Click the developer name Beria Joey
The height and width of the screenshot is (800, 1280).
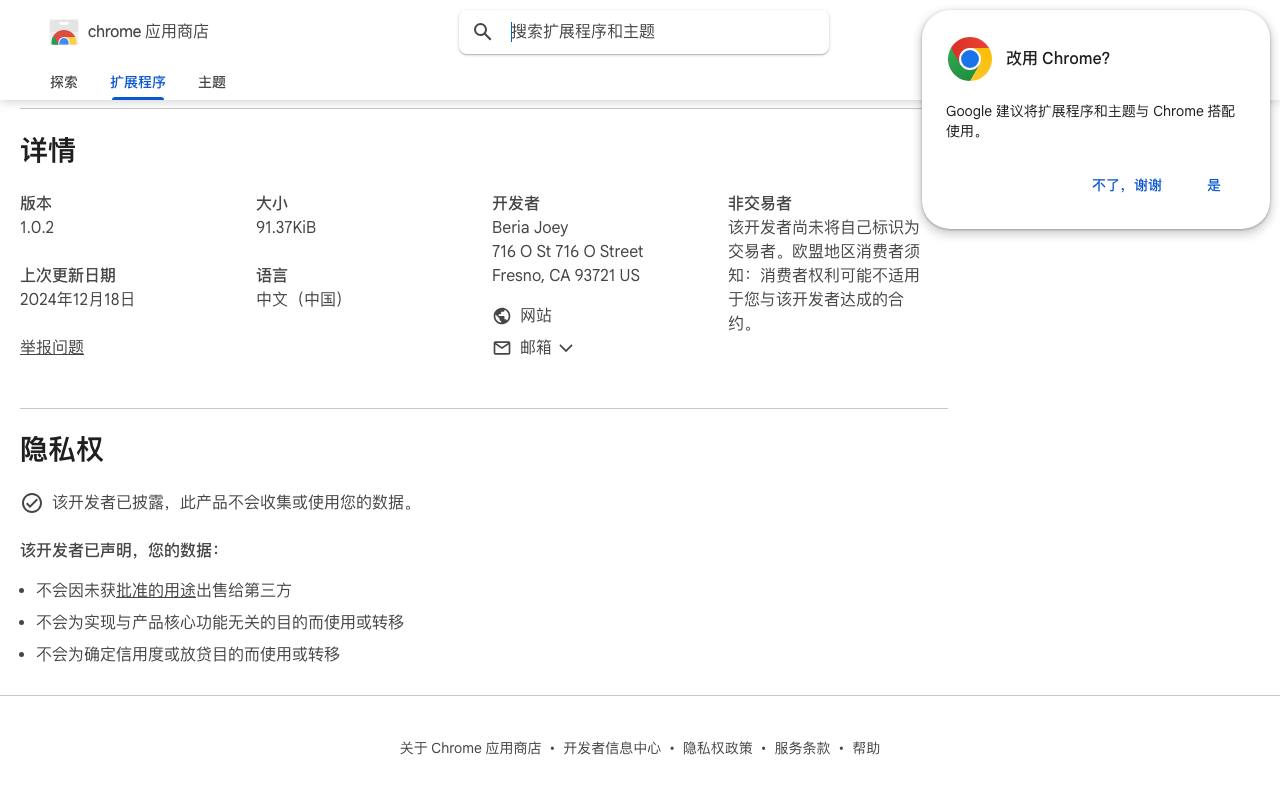tap(530, 228)
